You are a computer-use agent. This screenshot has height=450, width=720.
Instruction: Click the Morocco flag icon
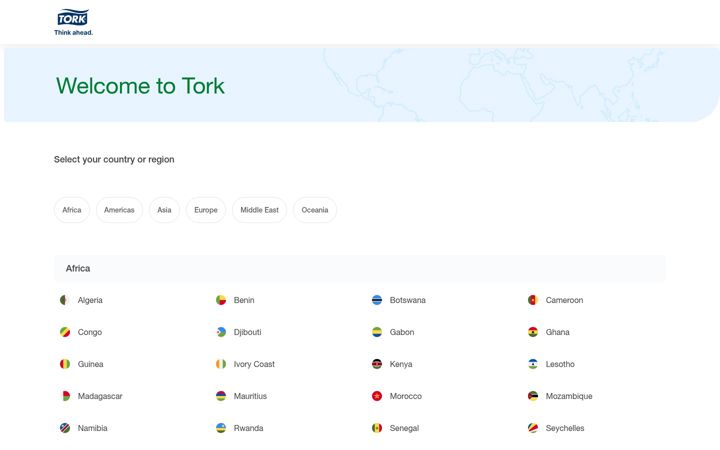[377, 396]
